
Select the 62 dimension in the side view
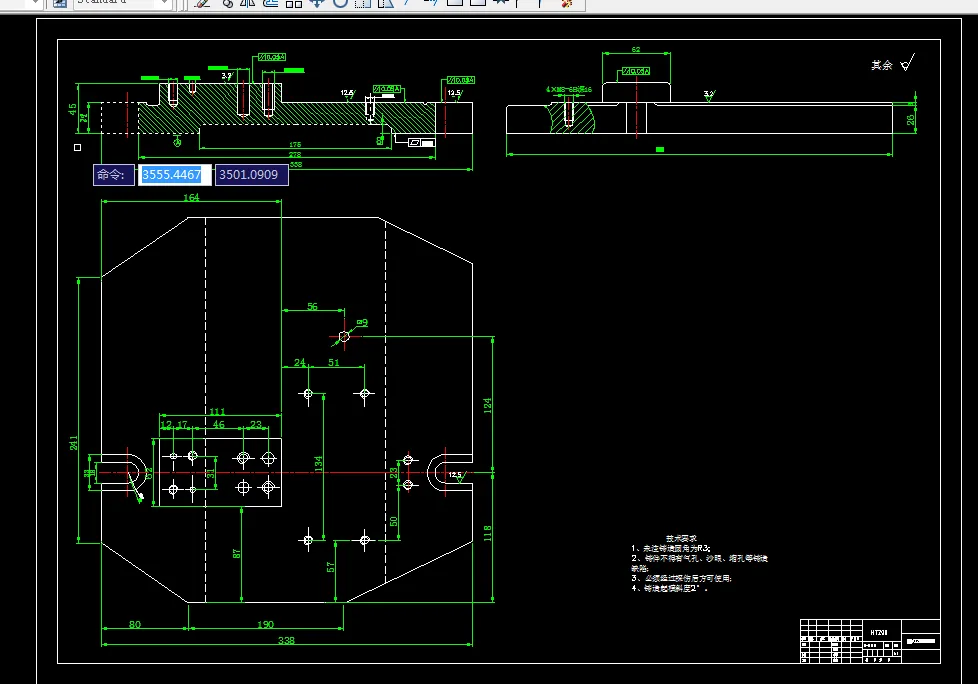(636, 49)
